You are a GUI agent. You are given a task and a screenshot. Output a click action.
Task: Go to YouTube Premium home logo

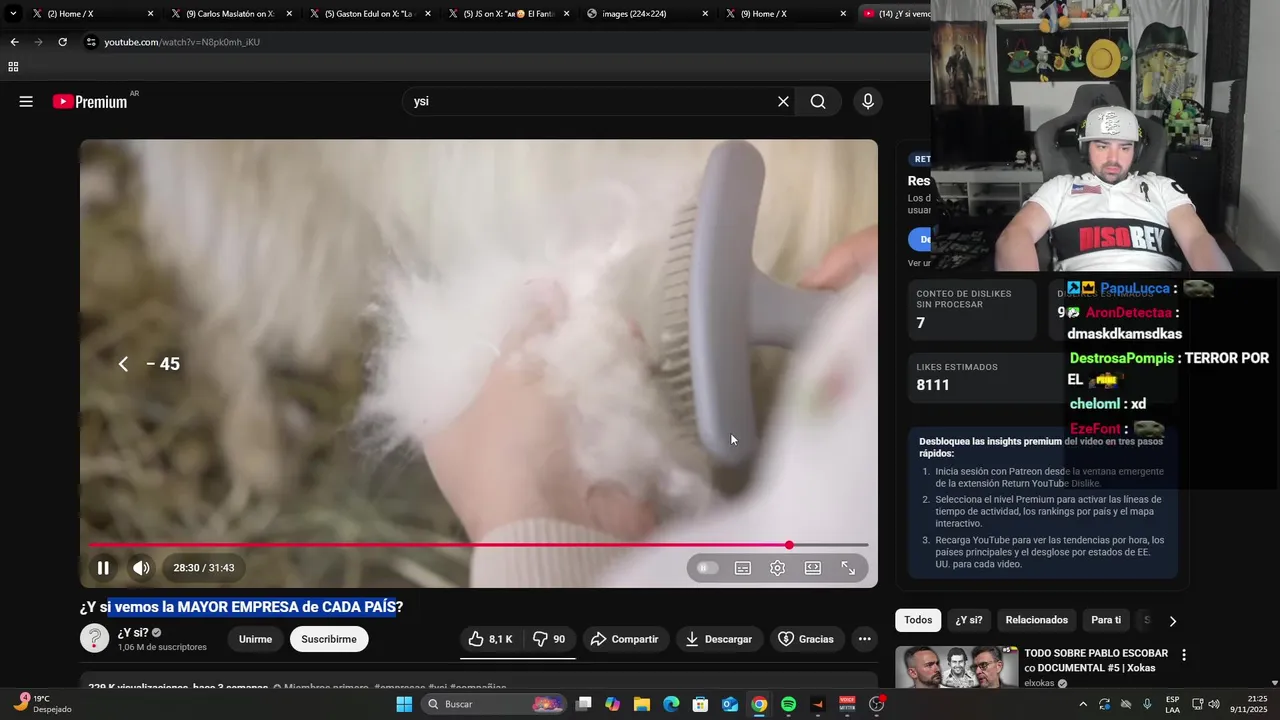90,101
